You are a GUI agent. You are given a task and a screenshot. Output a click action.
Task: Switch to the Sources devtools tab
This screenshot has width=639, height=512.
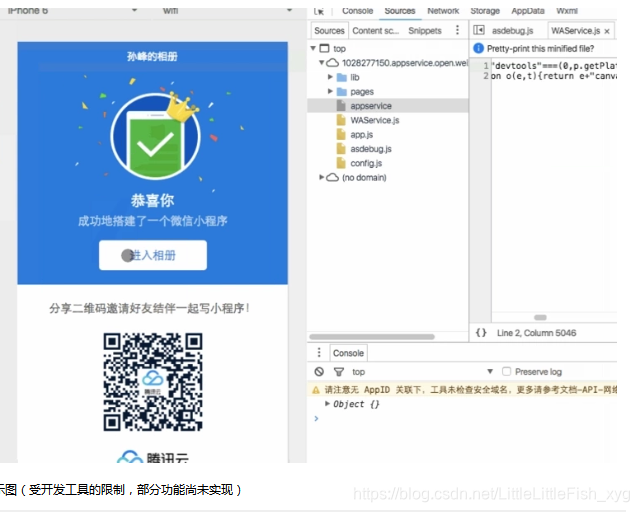(x=400, y=11)
